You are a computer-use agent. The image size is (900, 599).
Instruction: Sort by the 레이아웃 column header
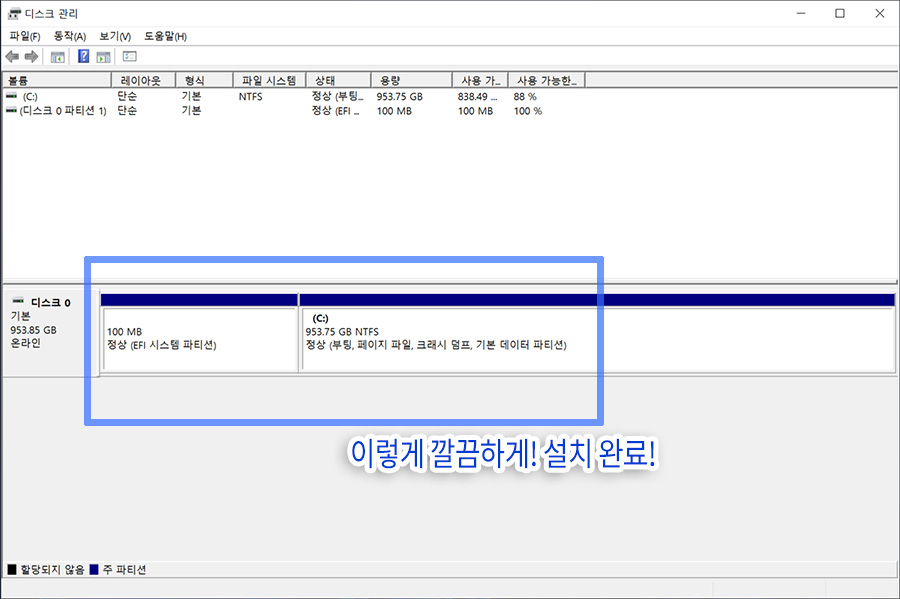(143, 80)
